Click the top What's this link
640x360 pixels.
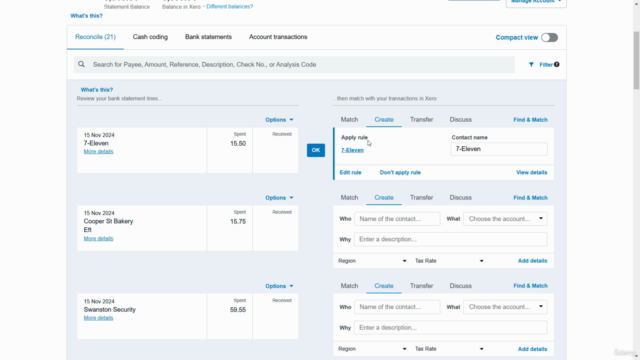coord(87,16)
